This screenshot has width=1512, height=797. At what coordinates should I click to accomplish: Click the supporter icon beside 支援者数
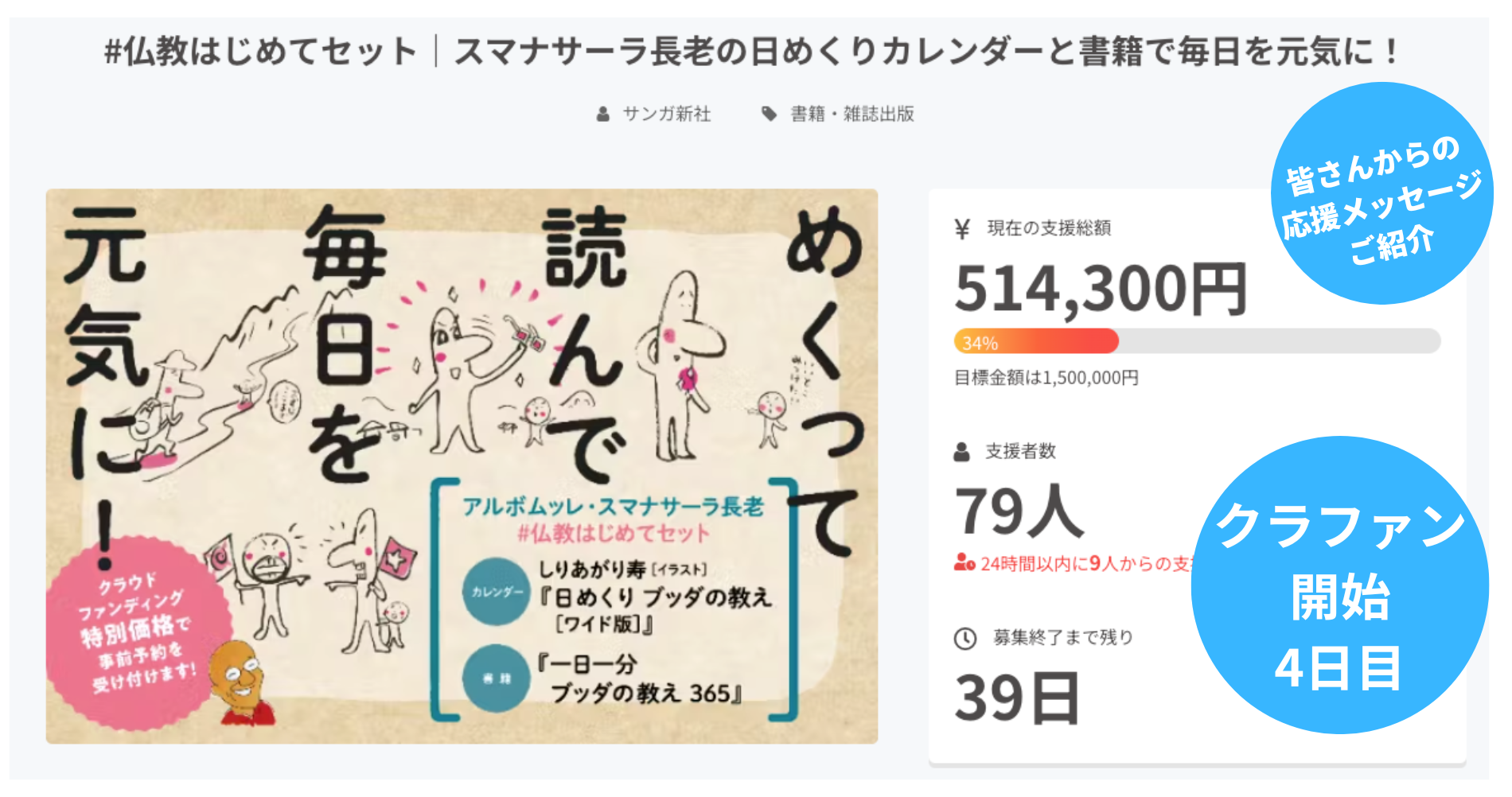click(962, 452)
